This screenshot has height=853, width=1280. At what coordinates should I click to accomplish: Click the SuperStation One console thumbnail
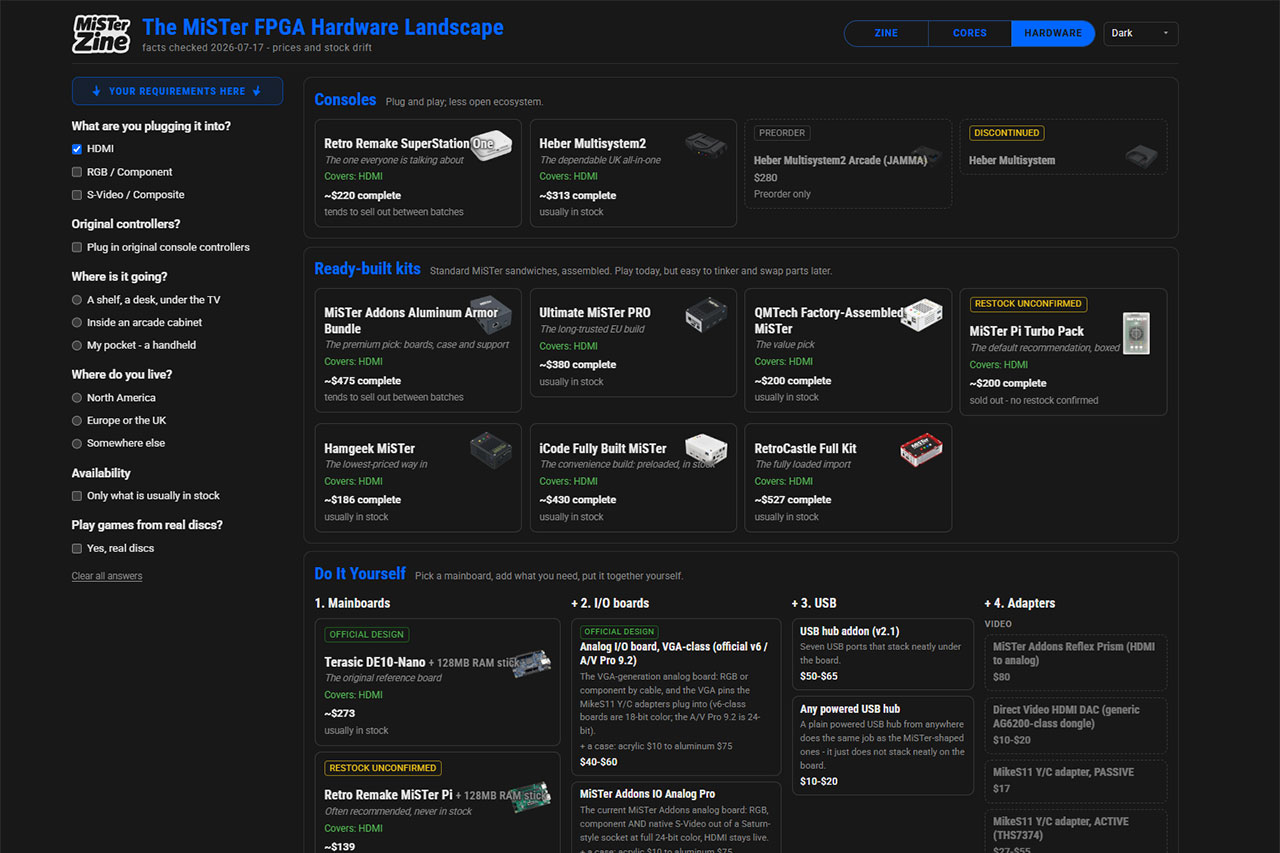[x=491, y=146]
